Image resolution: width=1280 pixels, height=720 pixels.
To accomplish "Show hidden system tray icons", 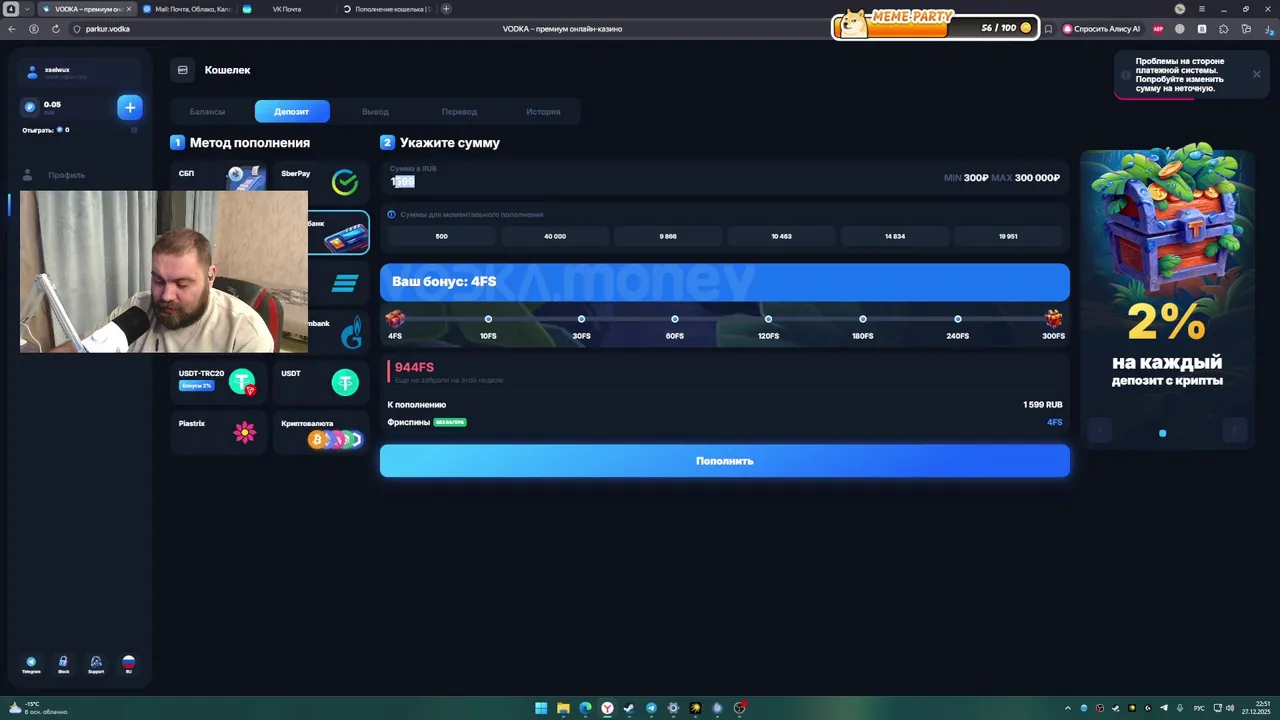I will point(1067,708).
